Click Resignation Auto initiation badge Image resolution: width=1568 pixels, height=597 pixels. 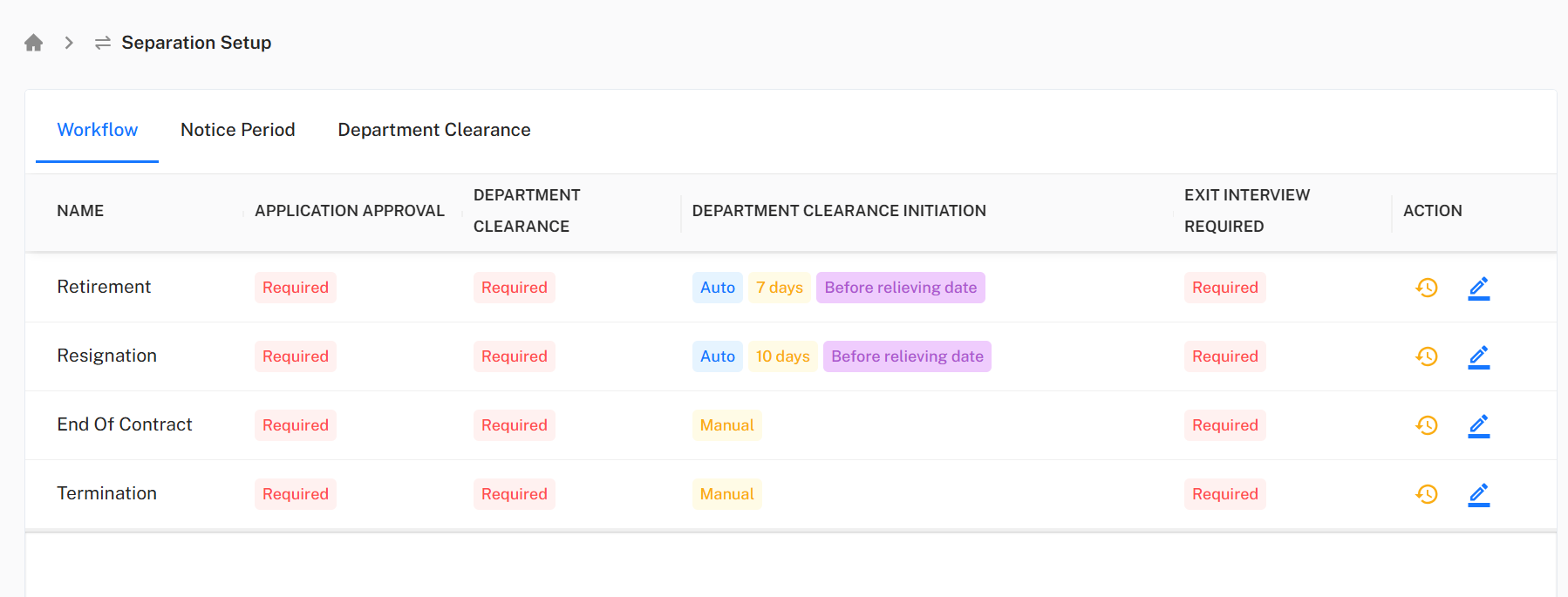coord(718,356)
